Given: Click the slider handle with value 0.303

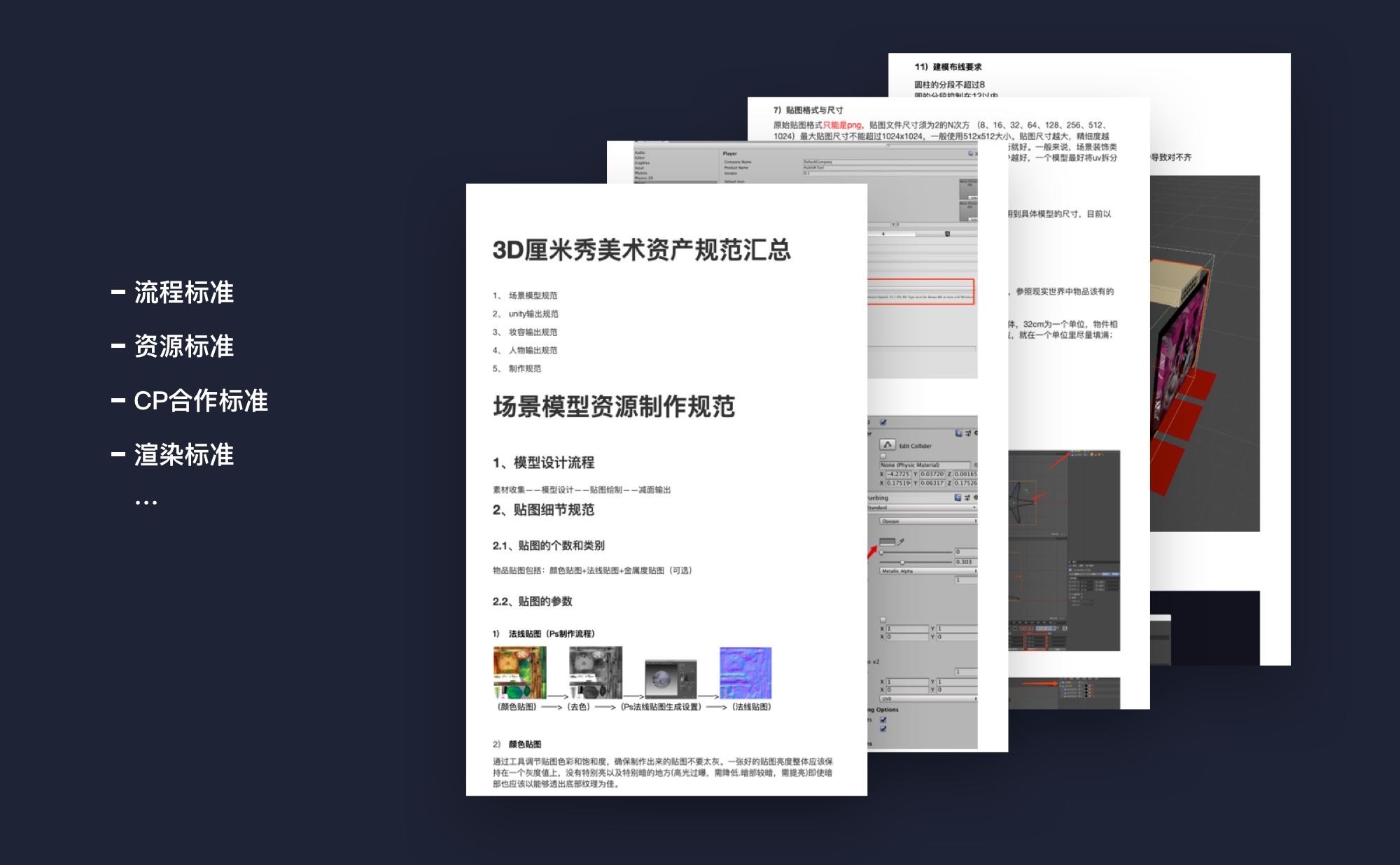Looking at the screenshot, I should coord(903,562).
